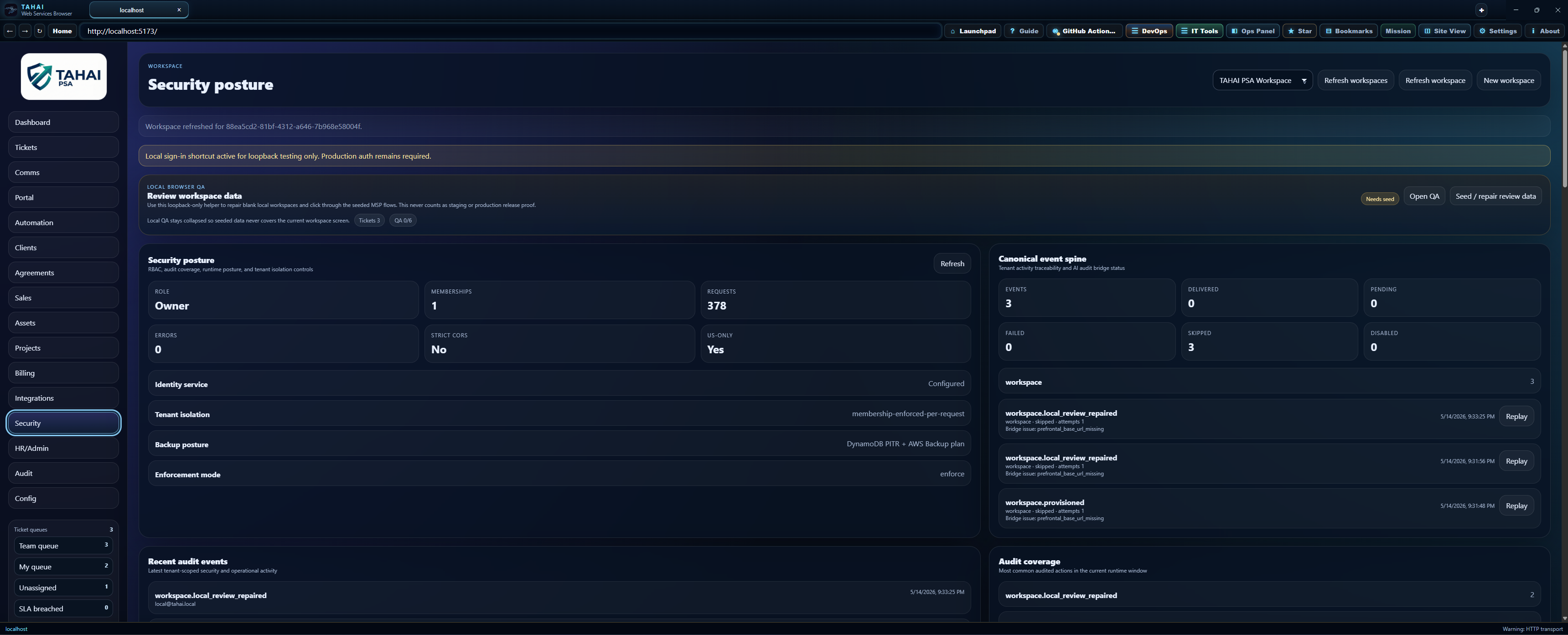This screenshot has width=1568, height=635.
Task: Click the Home button
Action: (x=62, y=31)
